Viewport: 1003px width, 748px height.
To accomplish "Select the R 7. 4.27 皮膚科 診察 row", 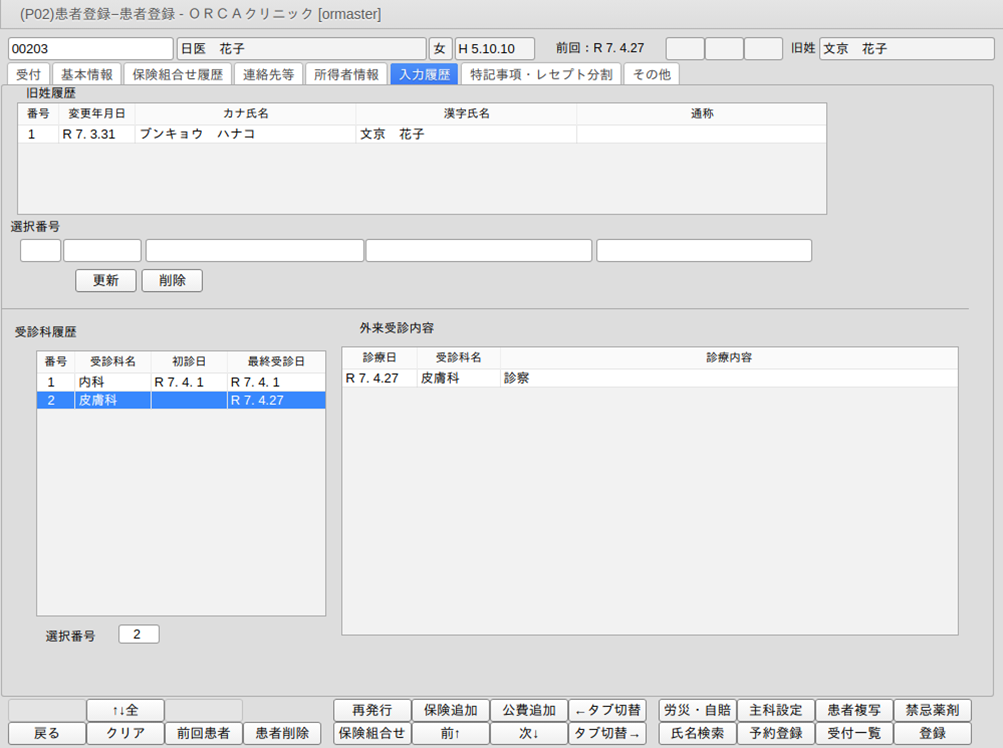I will (x=649, y=378).
